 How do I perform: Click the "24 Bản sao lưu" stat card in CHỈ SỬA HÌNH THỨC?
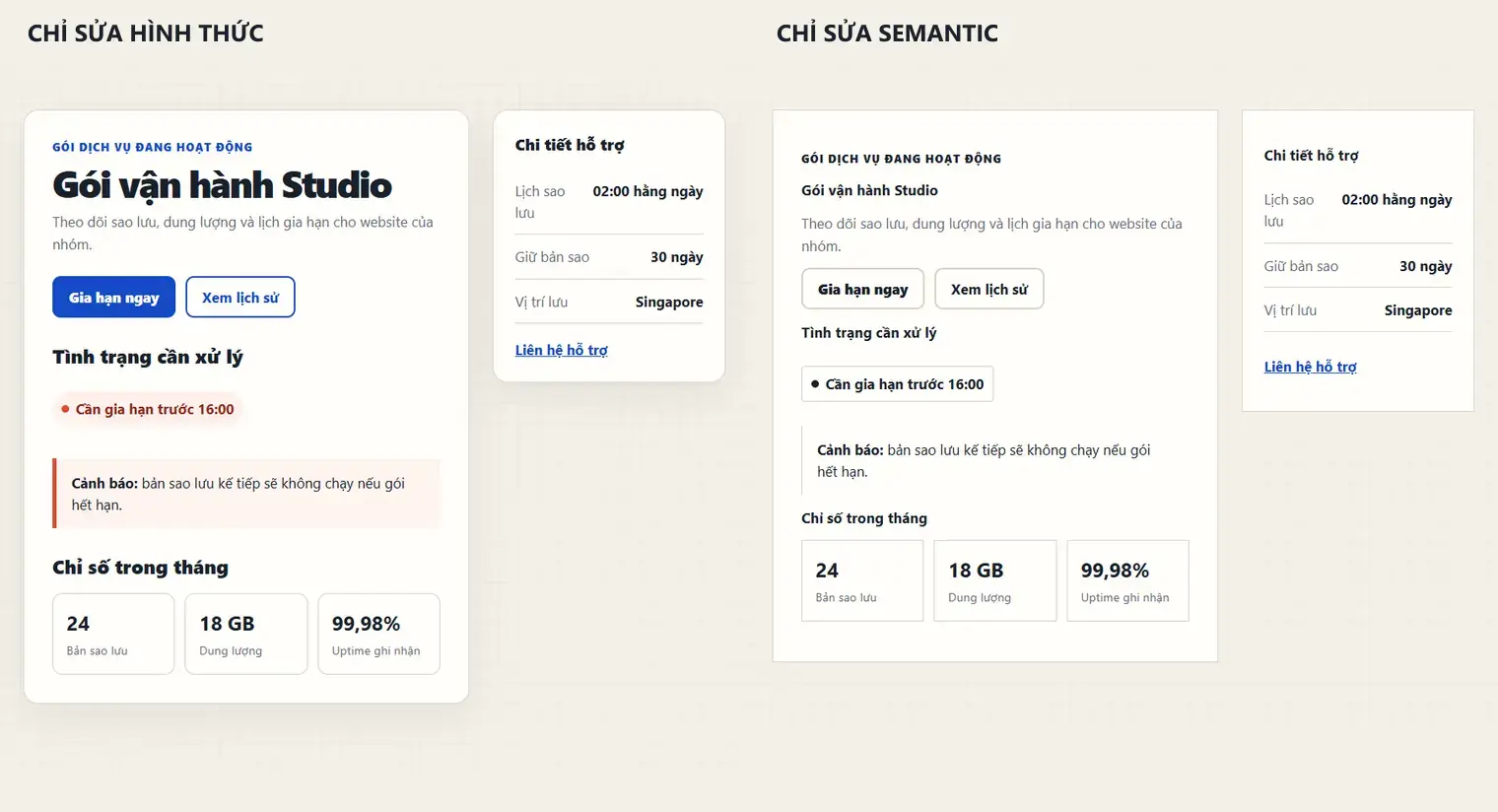(113, 634)
